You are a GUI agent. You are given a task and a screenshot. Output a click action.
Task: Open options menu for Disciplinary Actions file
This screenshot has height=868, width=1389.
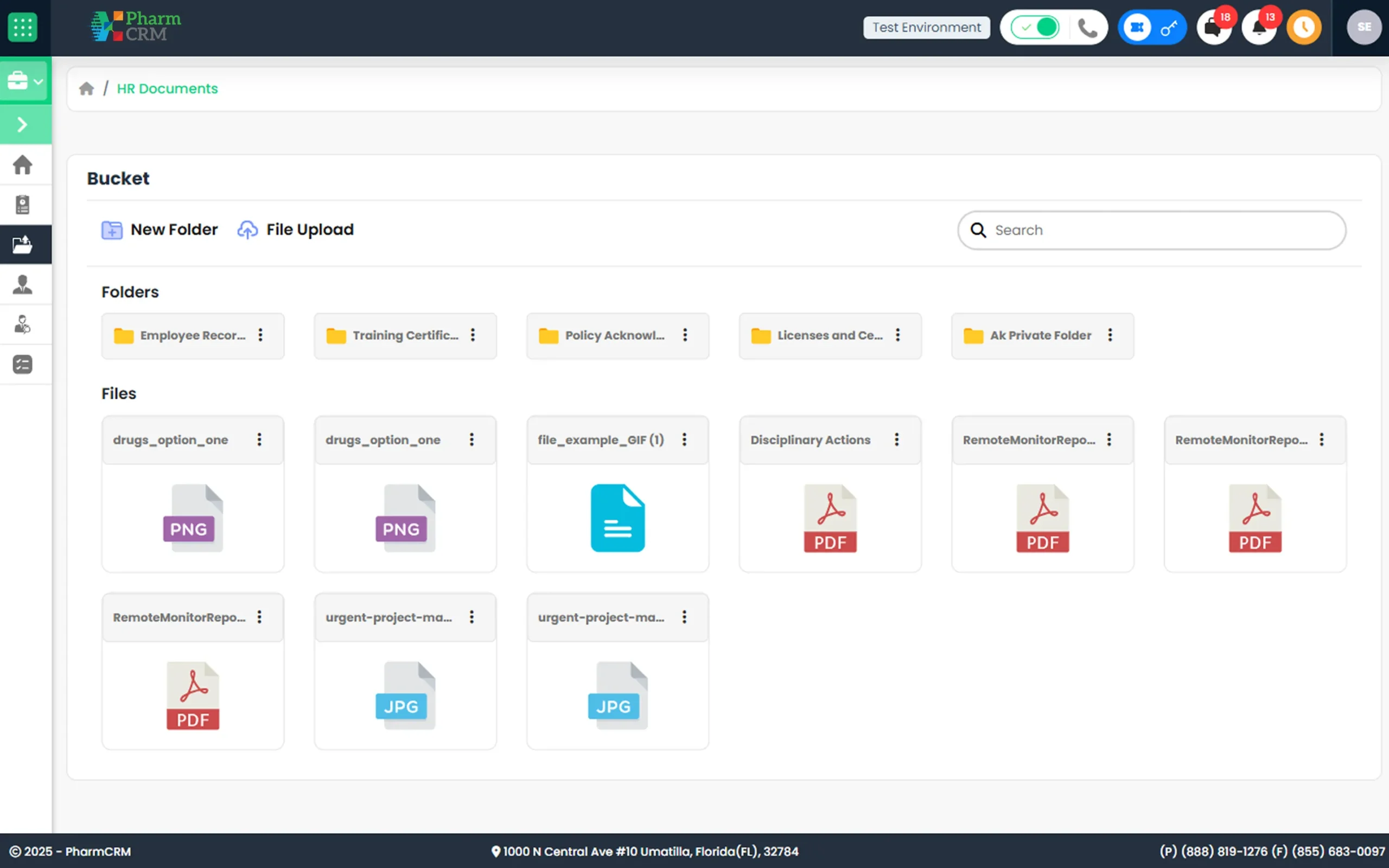click(x=896, y=440)
